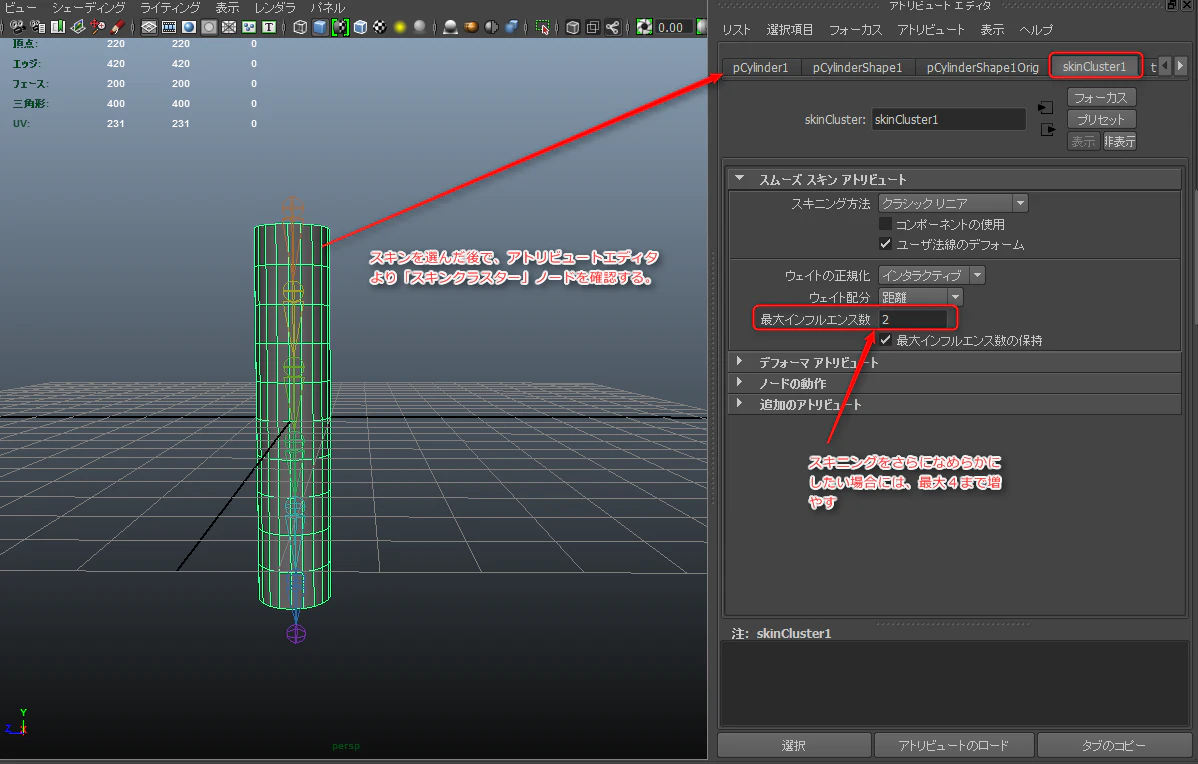
Task: Toggle the X-ray joints share-like icon
Action: pos(613,28)
